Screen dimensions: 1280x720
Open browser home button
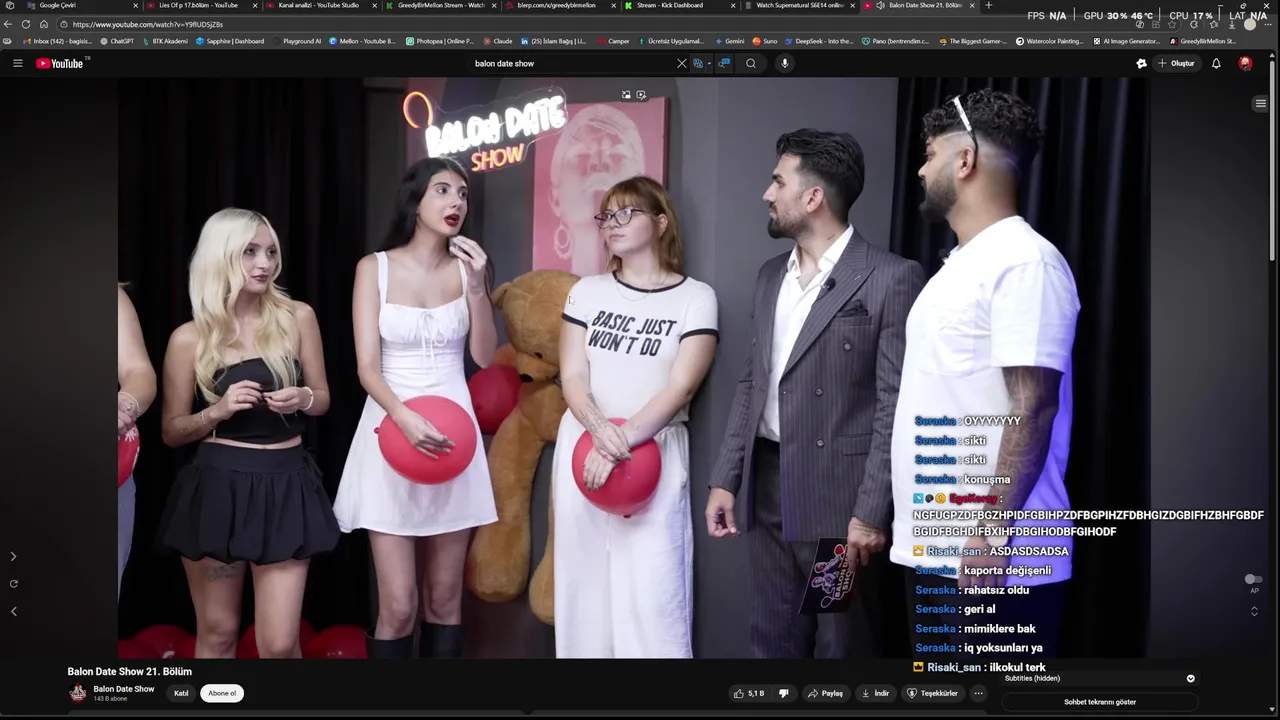(44, 24)
